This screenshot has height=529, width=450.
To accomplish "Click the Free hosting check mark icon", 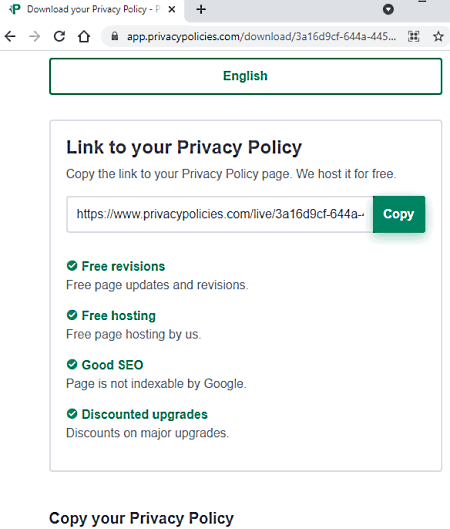I will click(72, 315).
